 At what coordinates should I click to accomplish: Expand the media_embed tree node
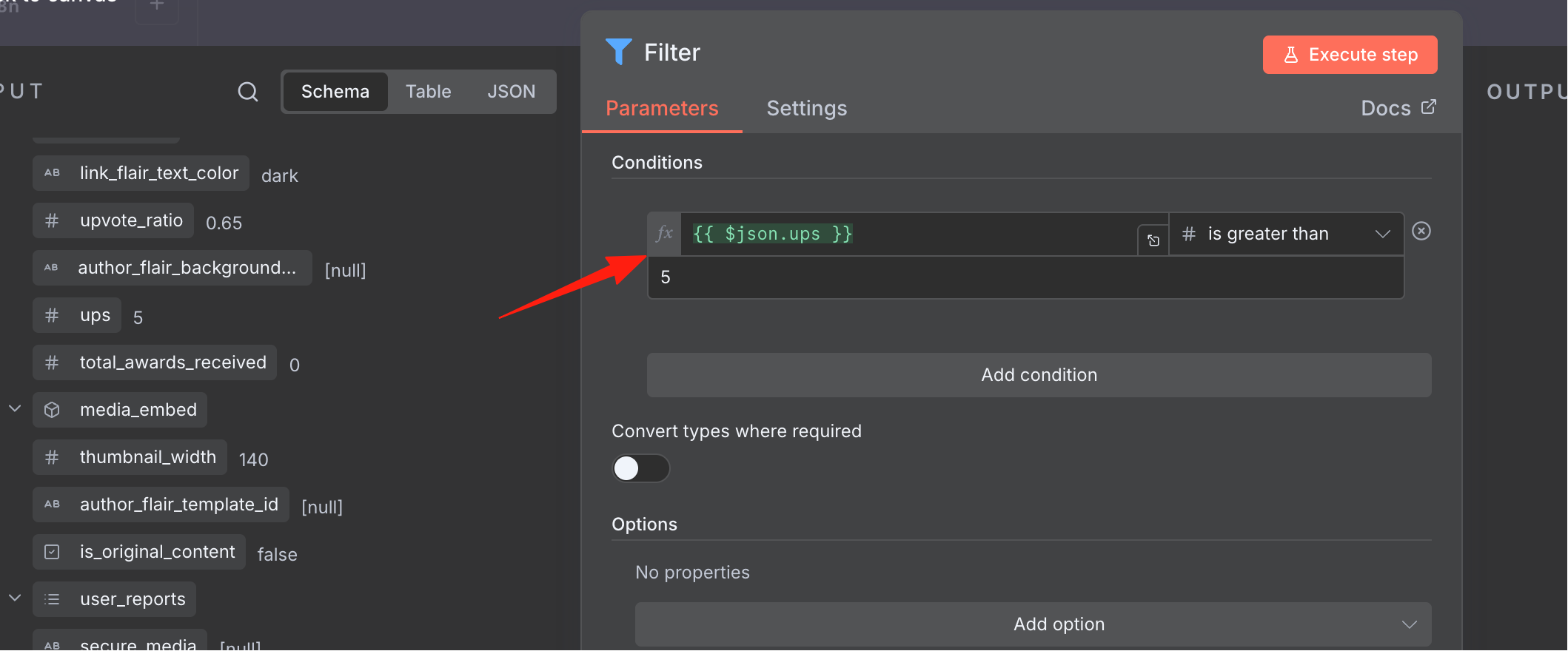coord(15,408)
